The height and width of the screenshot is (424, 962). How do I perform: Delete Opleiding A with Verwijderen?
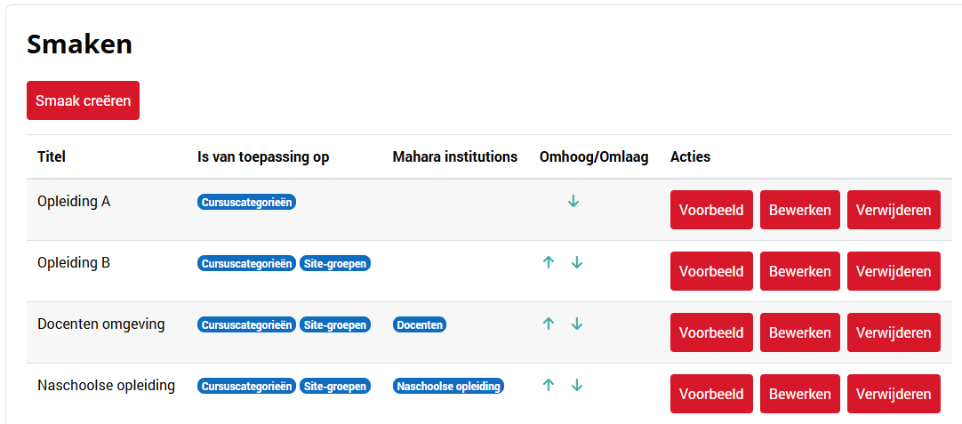(x=893, y=210)
